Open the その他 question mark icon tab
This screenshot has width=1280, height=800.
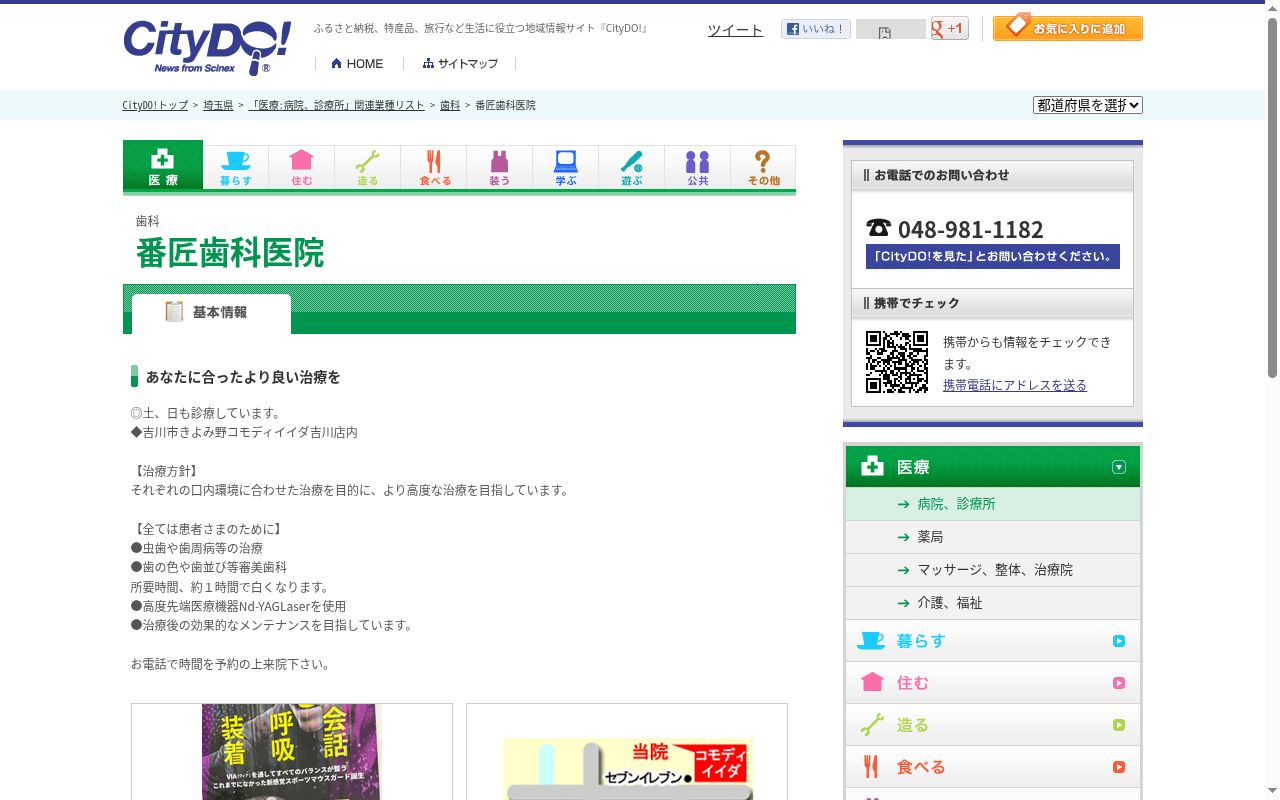[x=763, y=167]
